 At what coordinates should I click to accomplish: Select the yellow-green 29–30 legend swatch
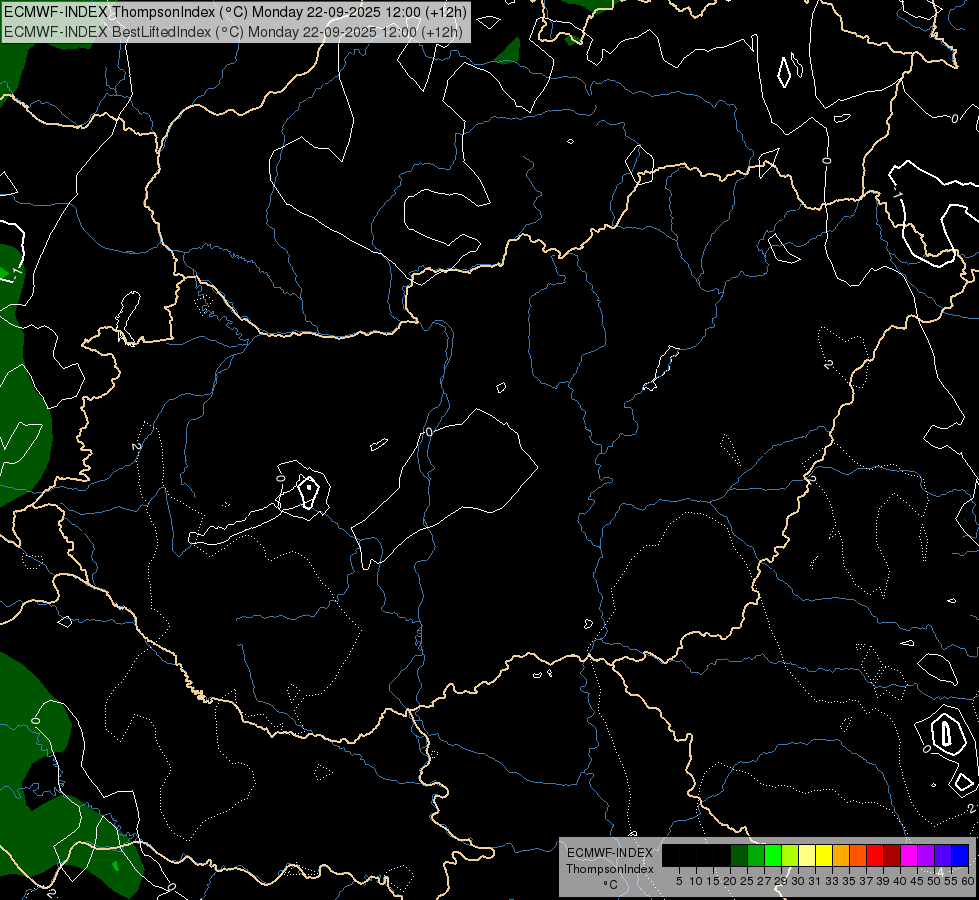[790, 855]
